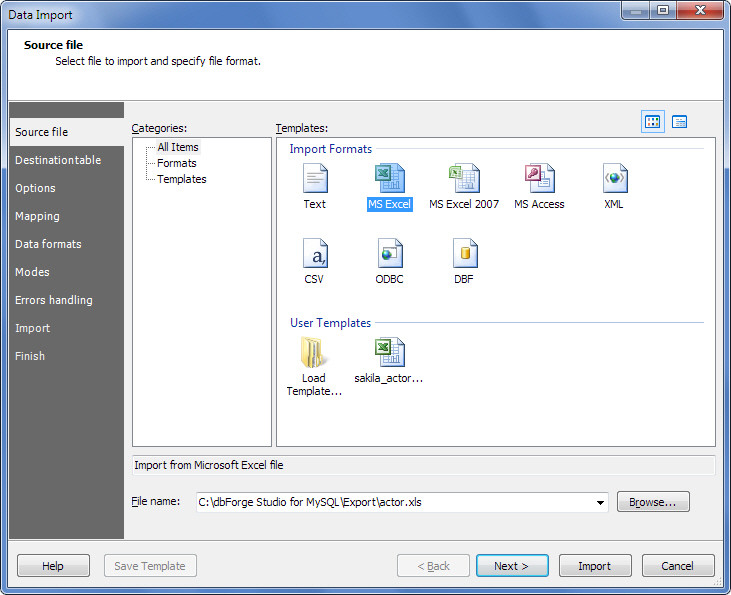Click the Import Formats group header
This screenshot has width=731, height=595.
[331, 149]
